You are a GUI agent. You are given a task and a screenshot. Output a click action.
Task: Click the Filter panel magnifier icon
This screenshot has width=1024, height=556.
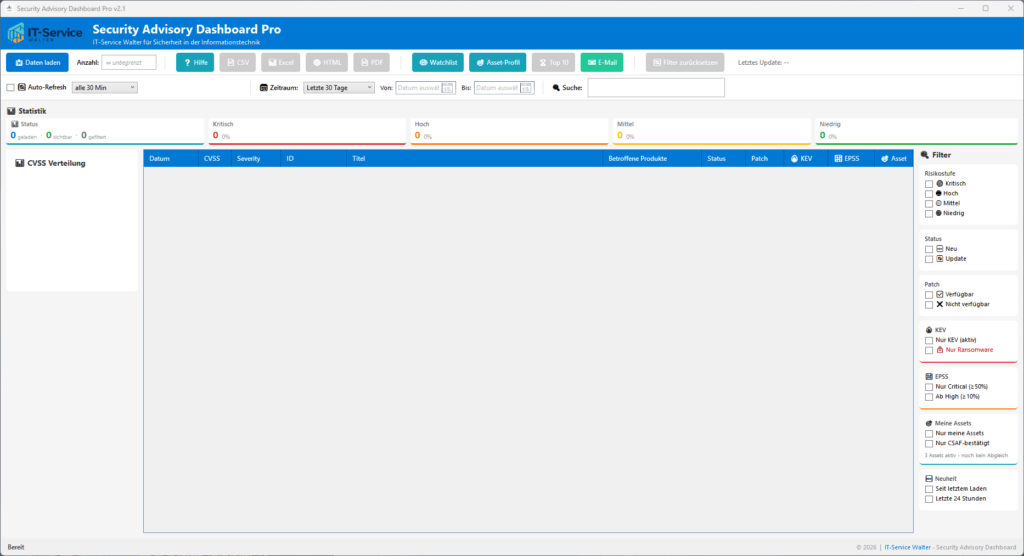(925, 155)
